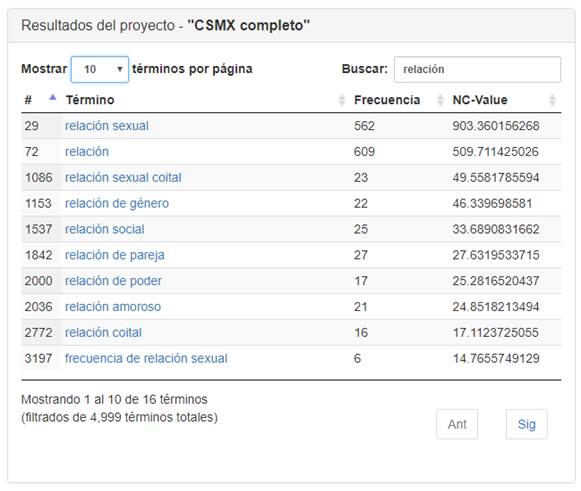Open the 'relación social' term link
The image size is (581, 491).
point(104,229)
